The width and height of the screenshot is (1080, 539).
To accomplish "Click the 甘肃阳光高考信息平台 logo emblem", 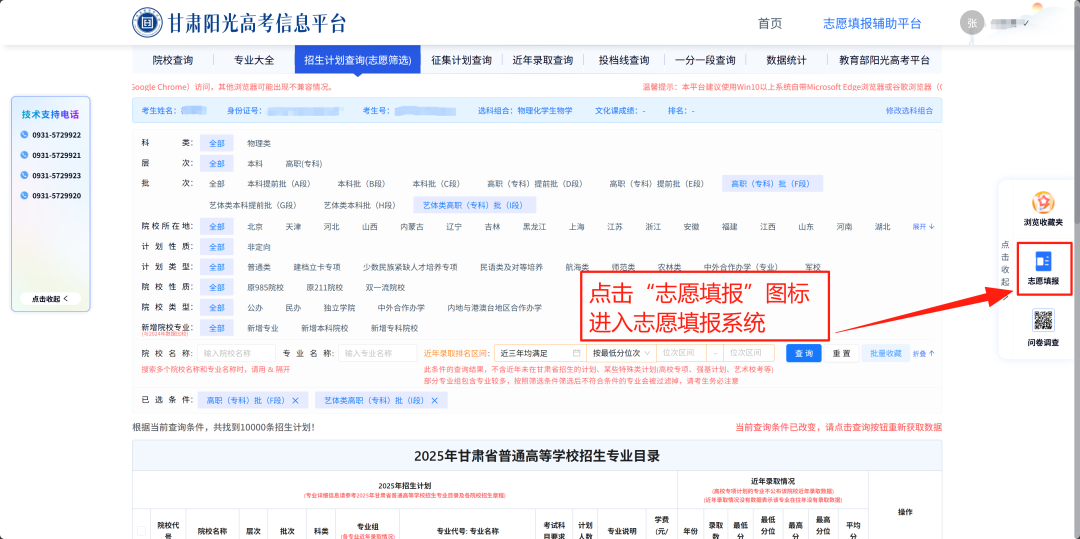I will click(x=147, y=23).
